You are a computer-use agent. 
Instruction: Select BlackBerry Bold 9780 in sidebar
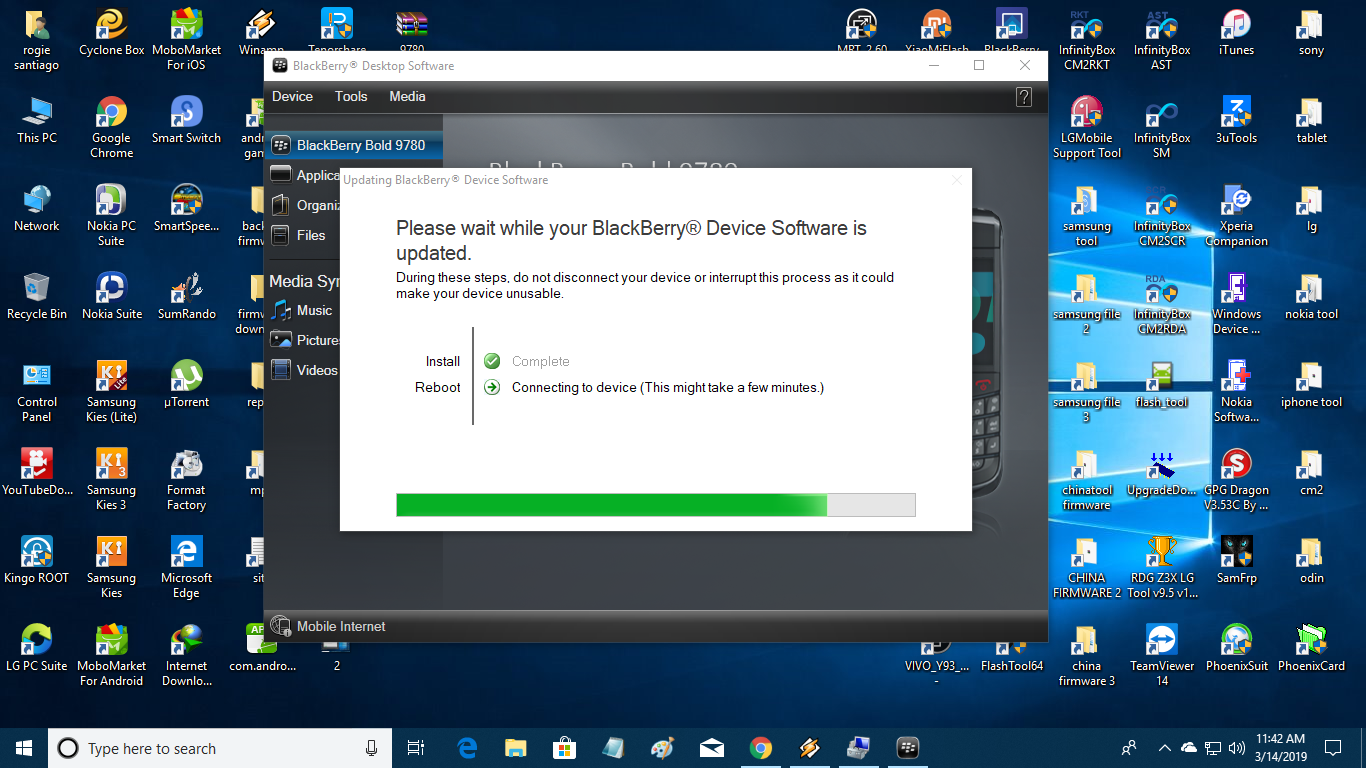pyautogui.click(x=354, y=145)
